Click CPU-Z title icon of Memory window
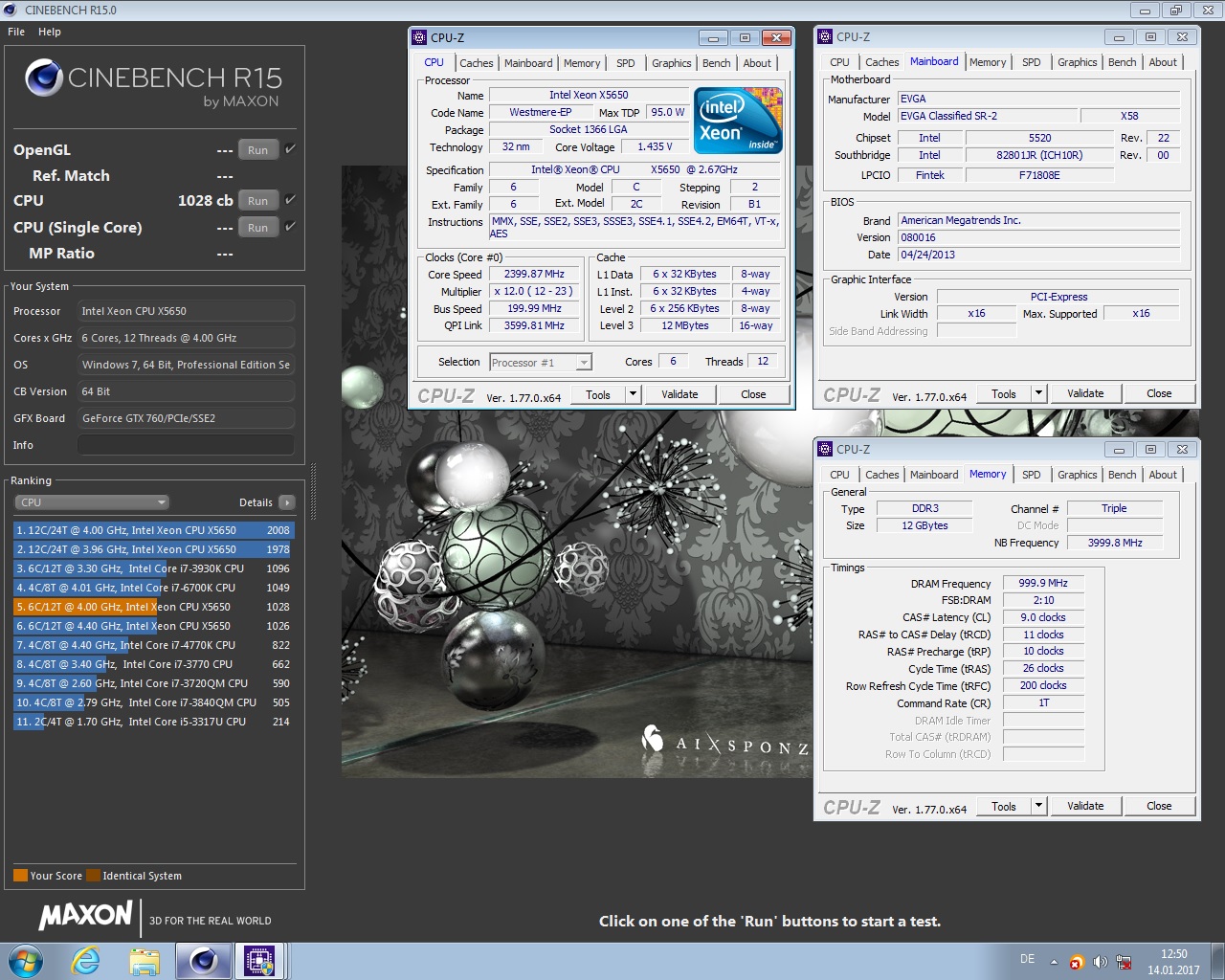Screen dimensions: 1225x980 click(825, 449)
